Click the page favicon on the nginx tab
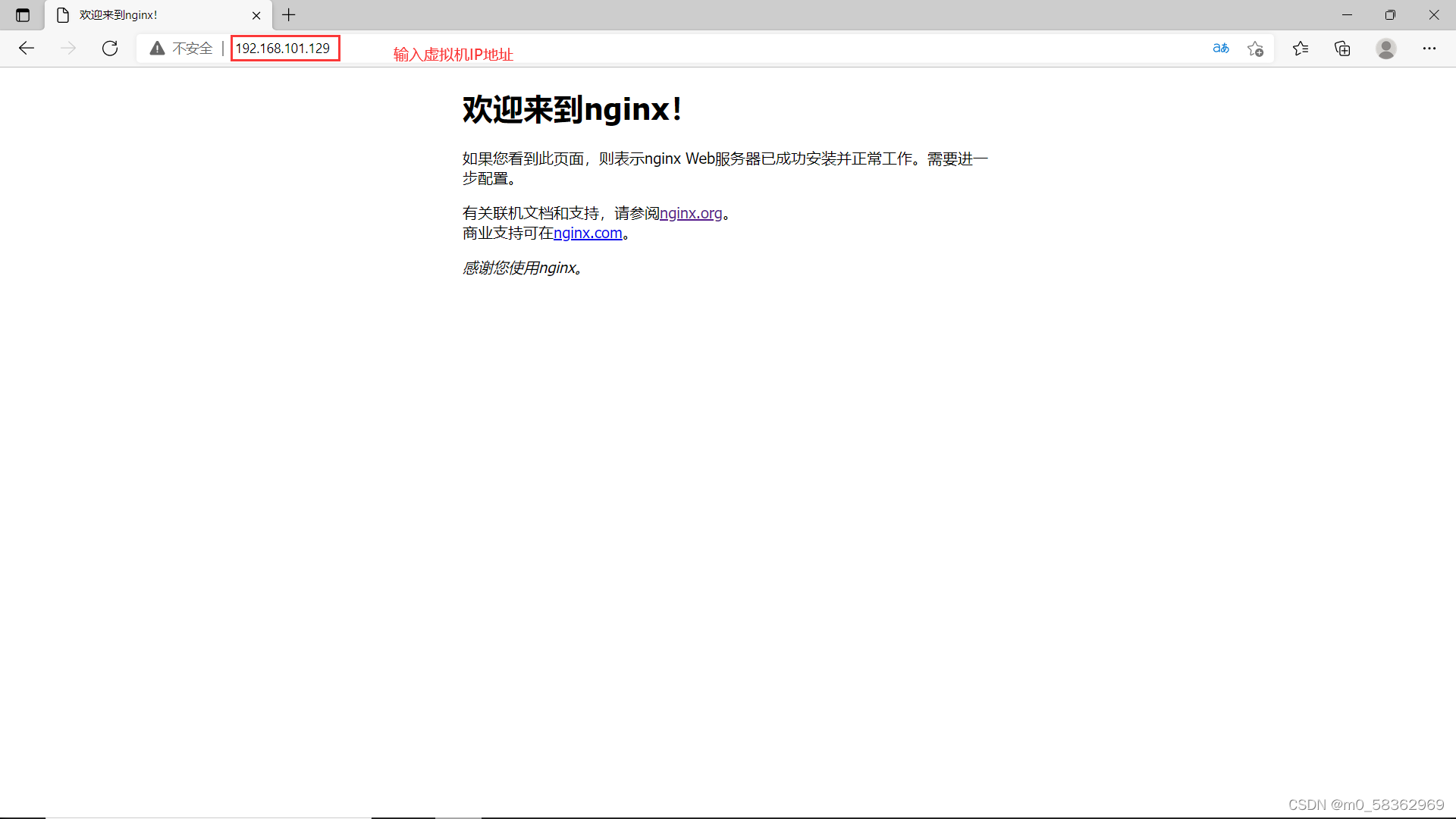Screen dimensions: 1456x819 click(x=62, y=14)
